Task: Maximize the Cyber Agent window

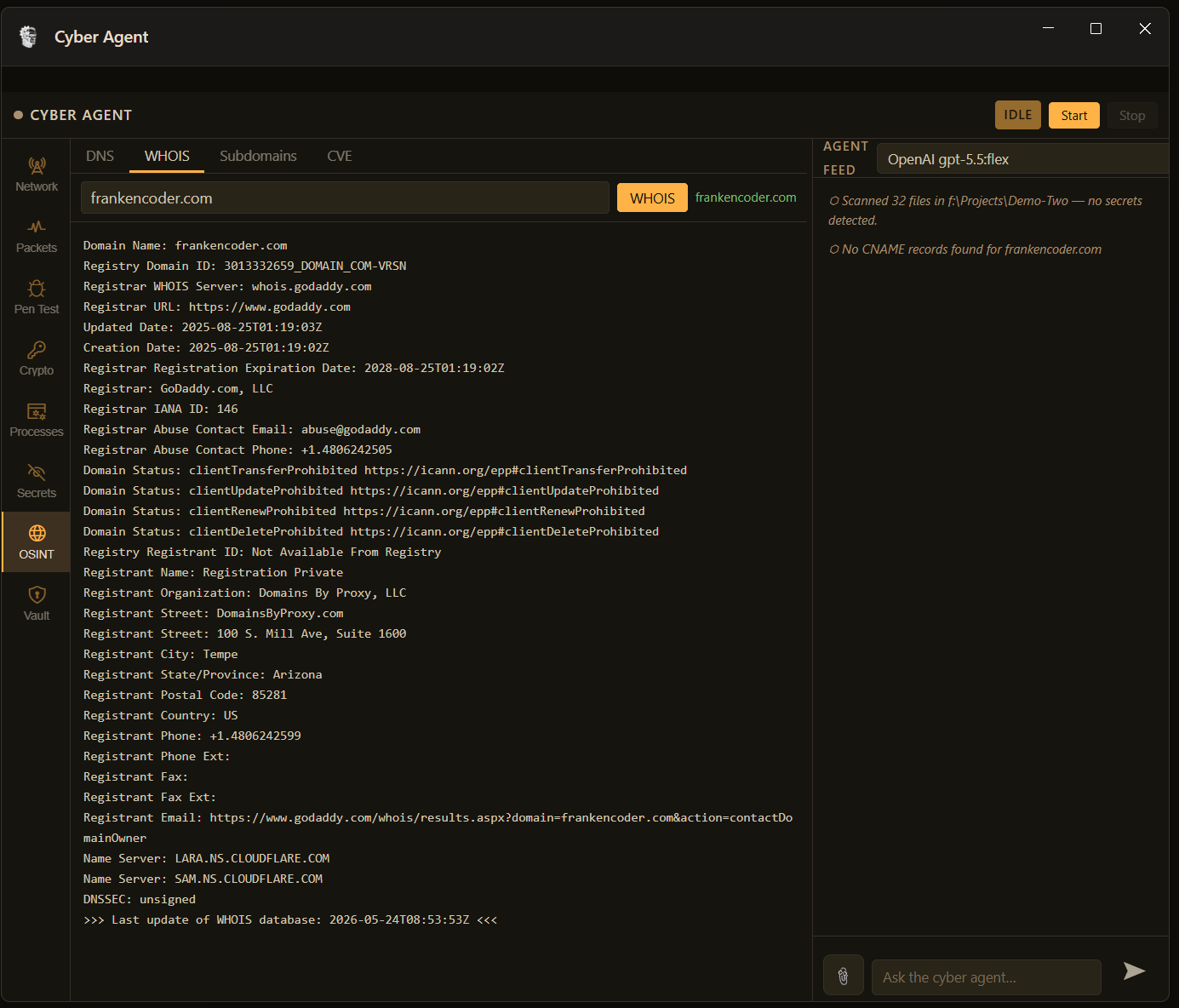Action: (1096, 28)
